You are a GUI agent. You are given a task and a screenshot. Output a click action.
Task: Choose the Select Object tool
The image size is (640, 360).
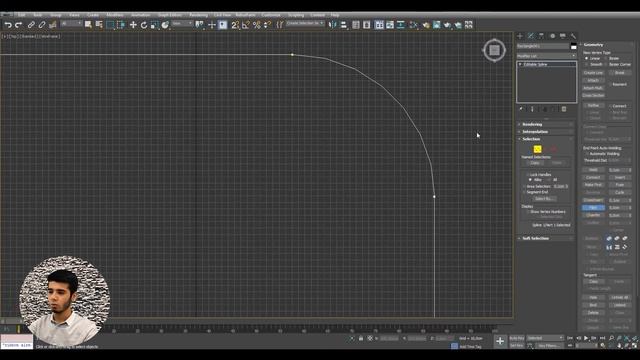(x=88, y=25)
